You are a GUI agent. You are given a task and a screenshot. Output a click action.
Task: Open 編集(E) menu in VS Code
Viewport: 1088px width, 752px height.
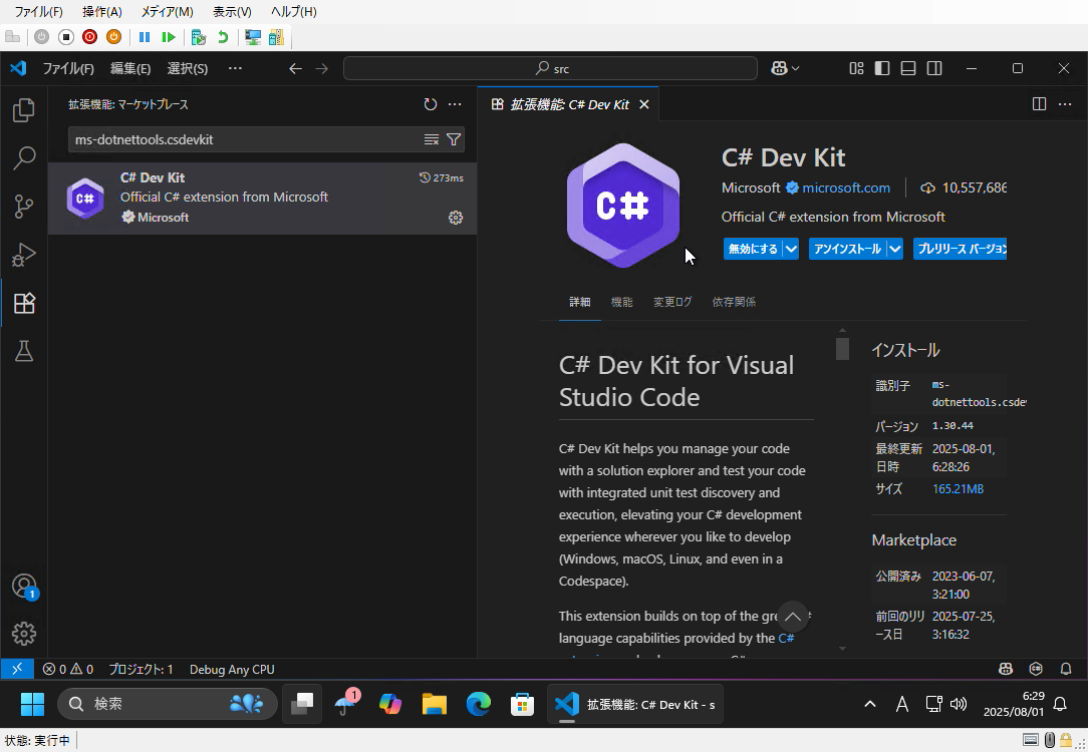130,68
